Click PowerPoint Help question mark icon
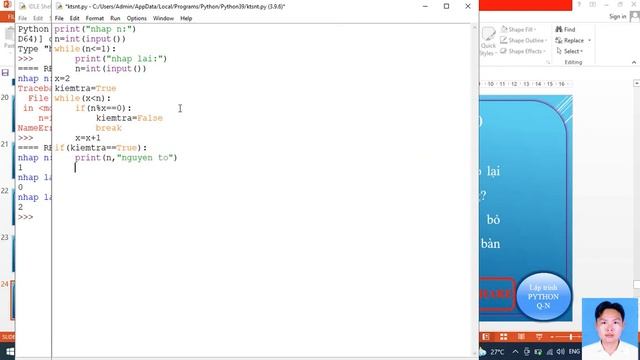This screenshot has width=640, height=360. click(x=579, y=4)
